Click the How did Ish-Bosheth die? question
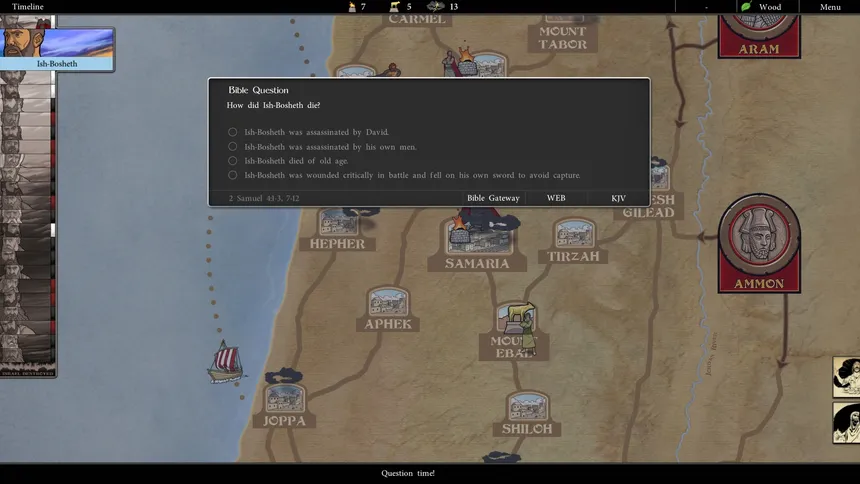This screenshot has width=860, height=484. (x=273, y=105)
